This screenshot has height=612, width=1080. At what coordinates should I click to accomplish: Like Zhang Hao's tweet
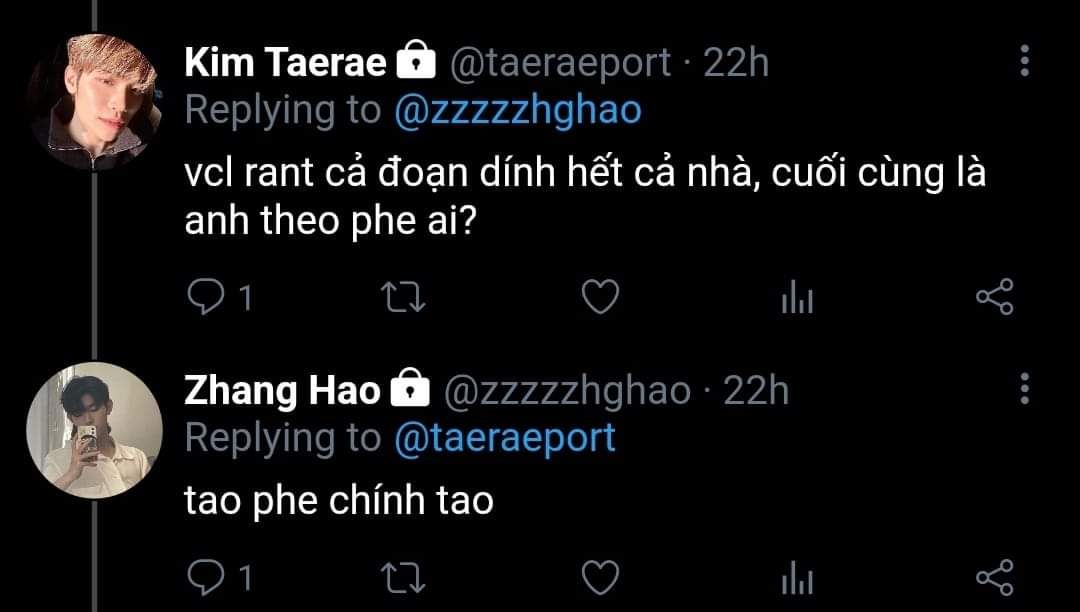pos(601,578)
